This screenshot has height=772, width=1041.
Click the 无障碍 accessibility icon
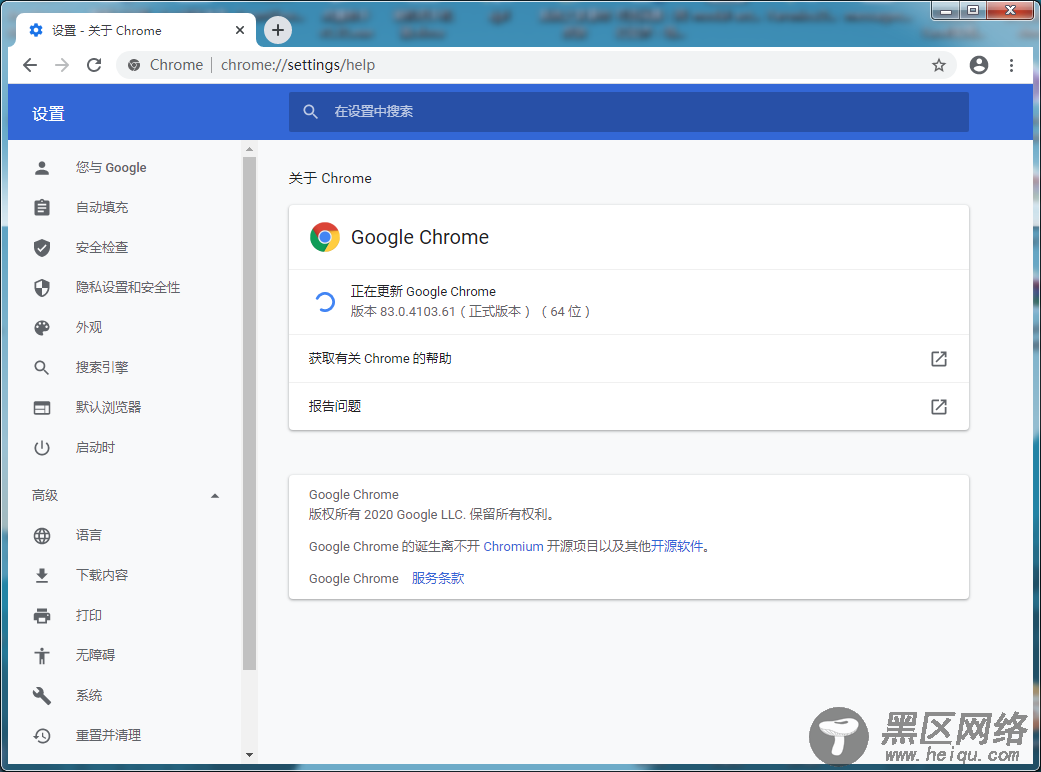[42, 656]
